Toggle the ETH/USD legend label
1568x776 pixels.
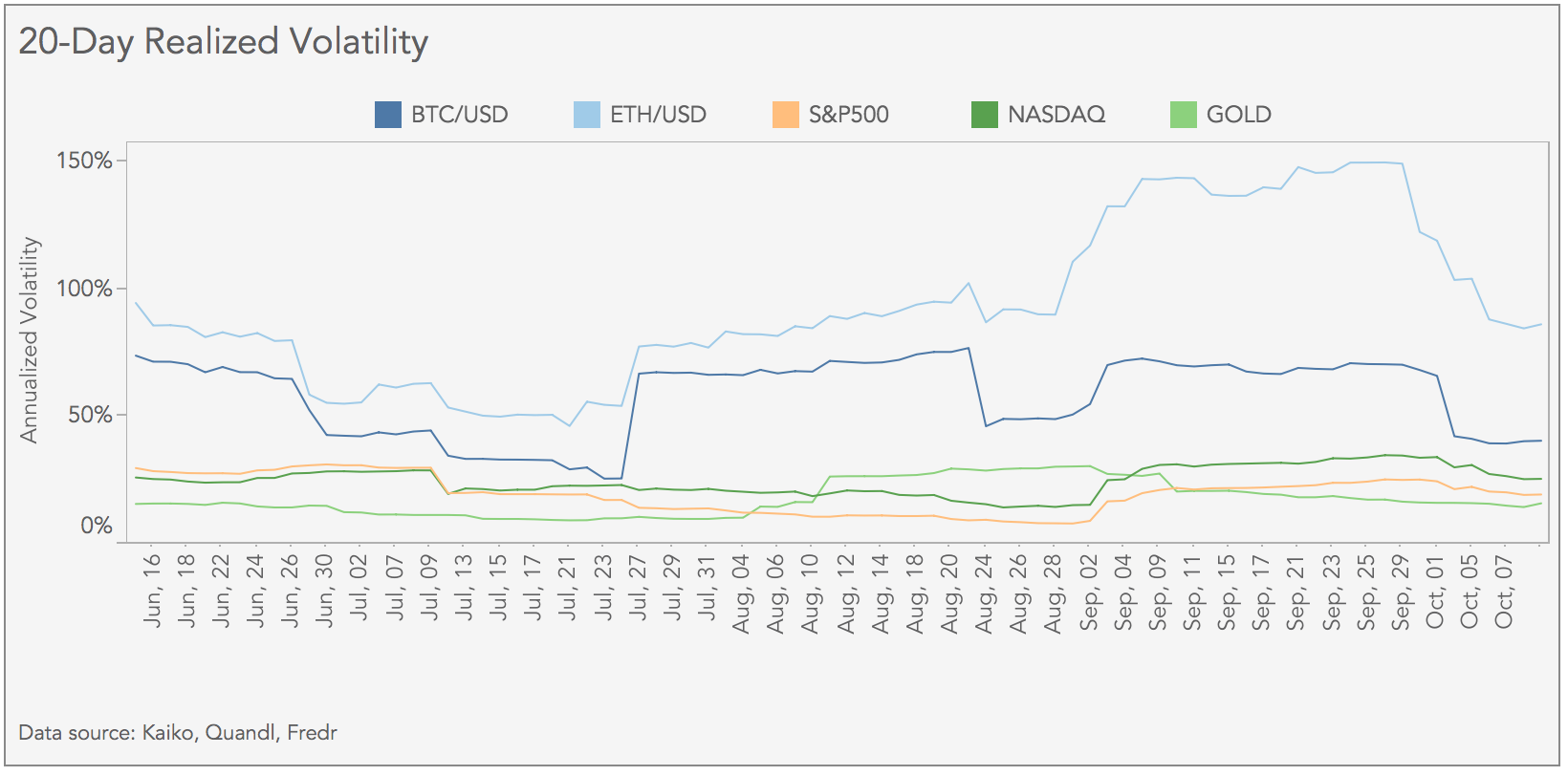[658, 115]
